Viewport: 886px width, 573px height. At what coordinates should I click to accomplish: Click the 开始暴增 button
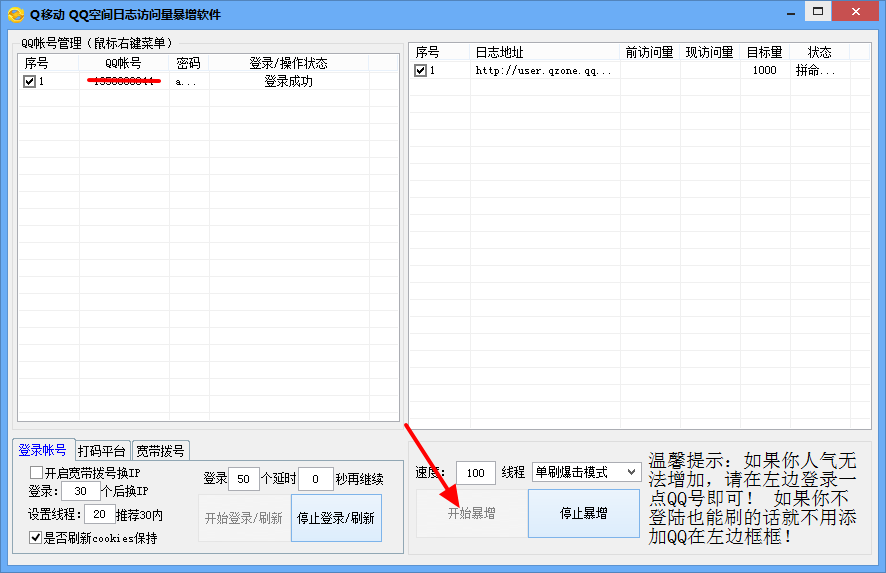472,513
